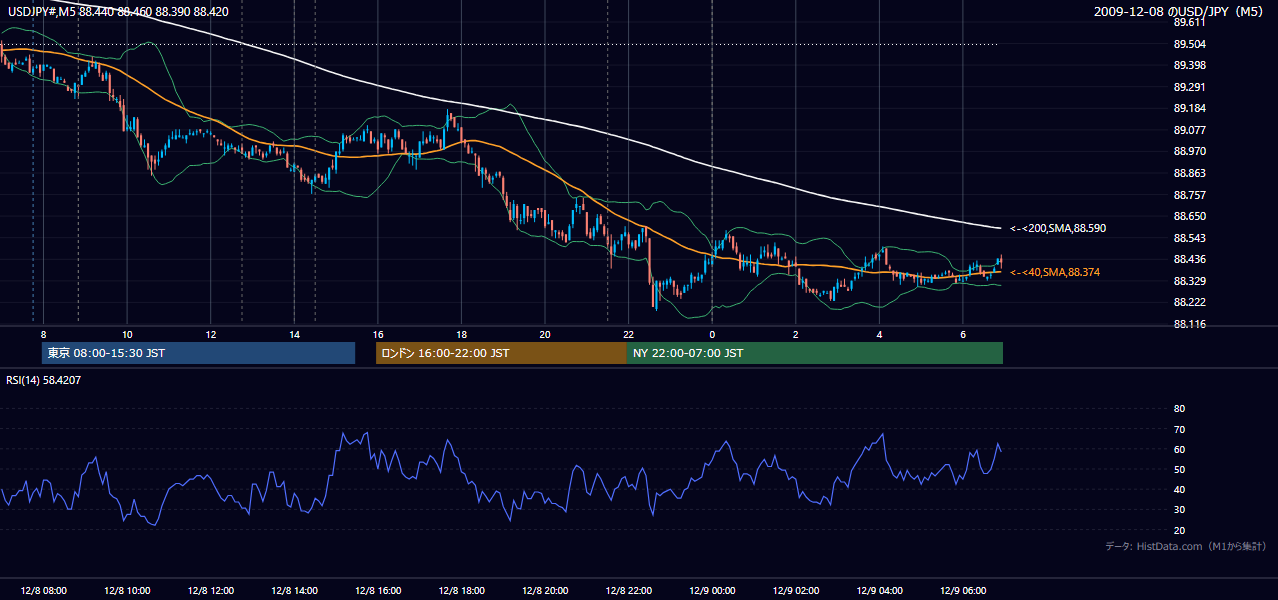The image size is (1278, 600).
Task: Click the 12/8 18:00 date label
Action: 461,591
